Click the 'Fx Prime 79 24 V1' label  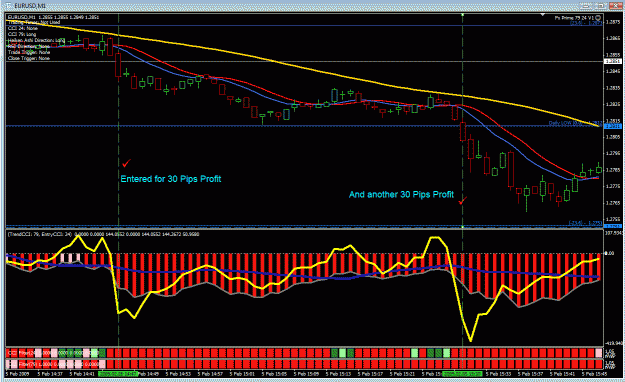click(574, 18)
